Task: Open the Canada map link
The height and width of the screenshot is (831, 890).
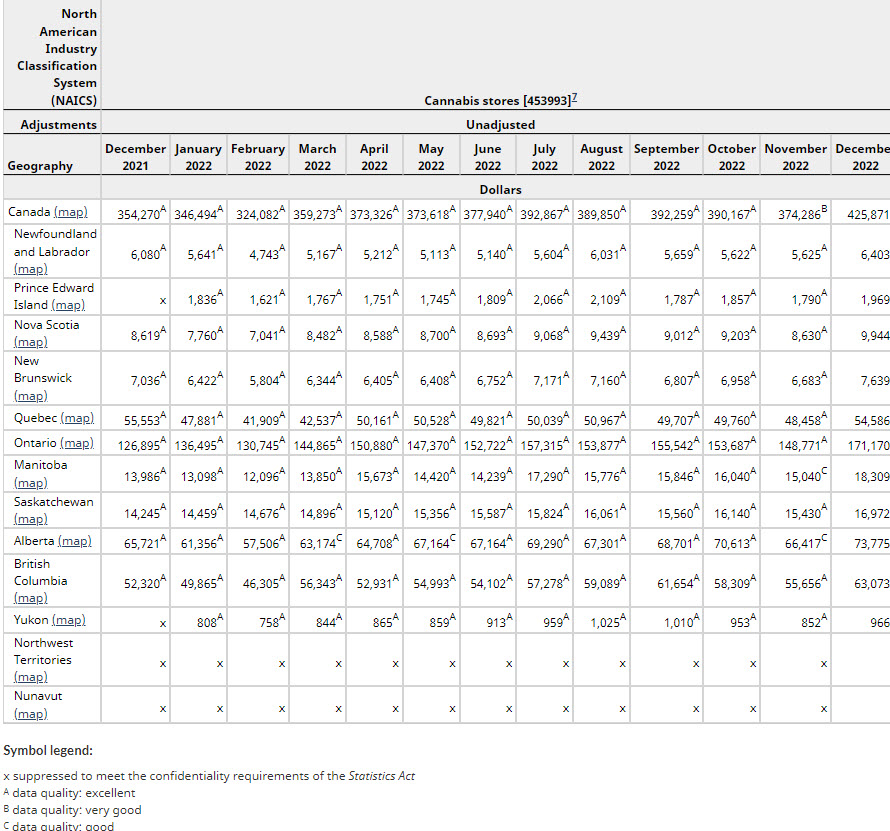Action: (71, 212)
